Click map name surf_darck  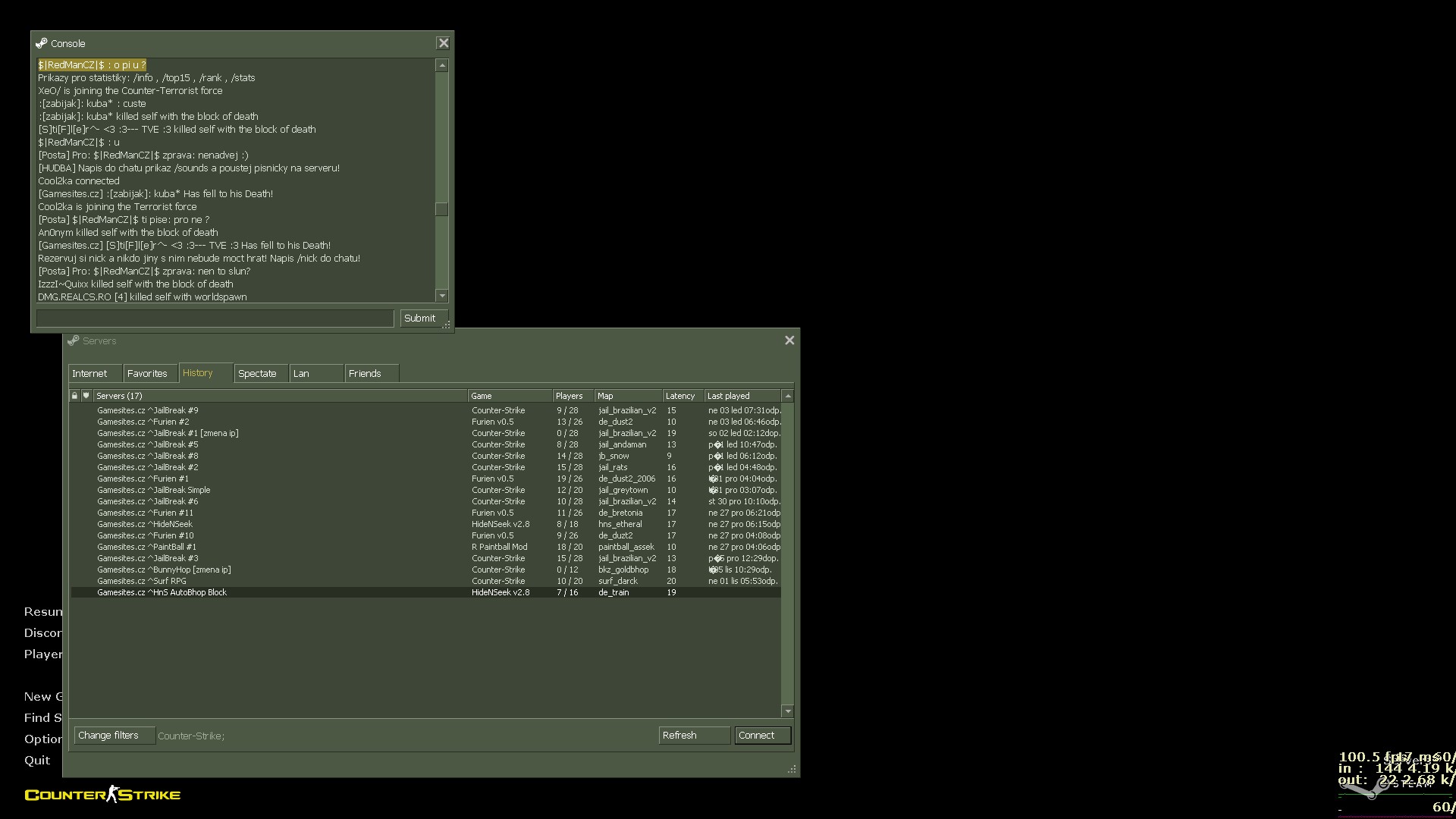click(x=618, y=581)
